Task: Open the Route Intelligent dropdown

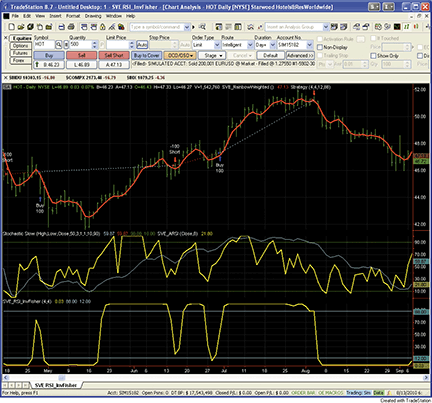Action: [x=250, y=45]
